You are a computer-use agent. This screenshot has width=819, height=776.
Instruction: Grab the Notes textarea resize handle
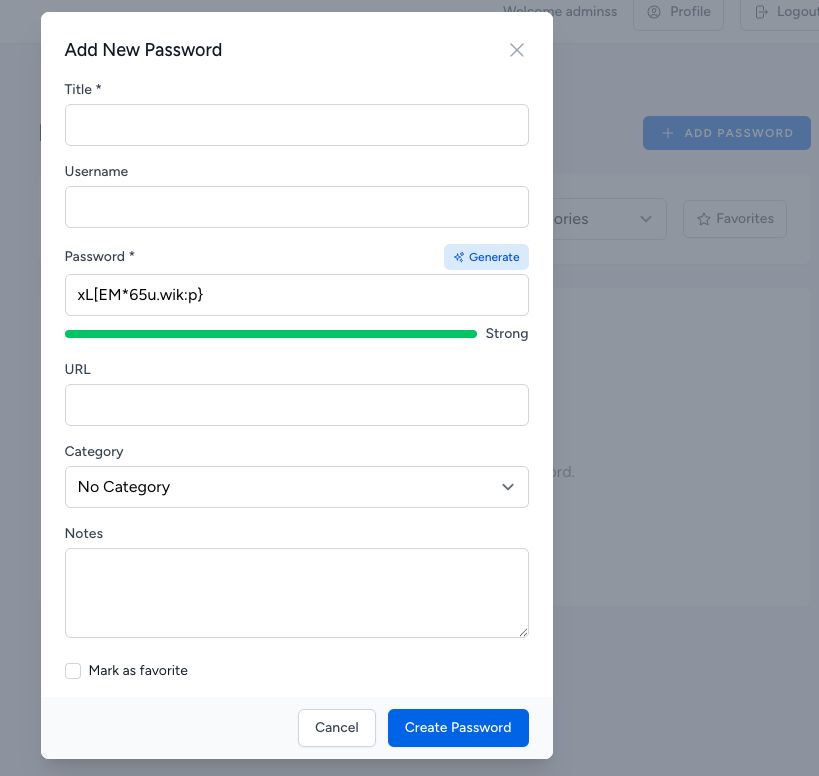[x=523, y=632]
